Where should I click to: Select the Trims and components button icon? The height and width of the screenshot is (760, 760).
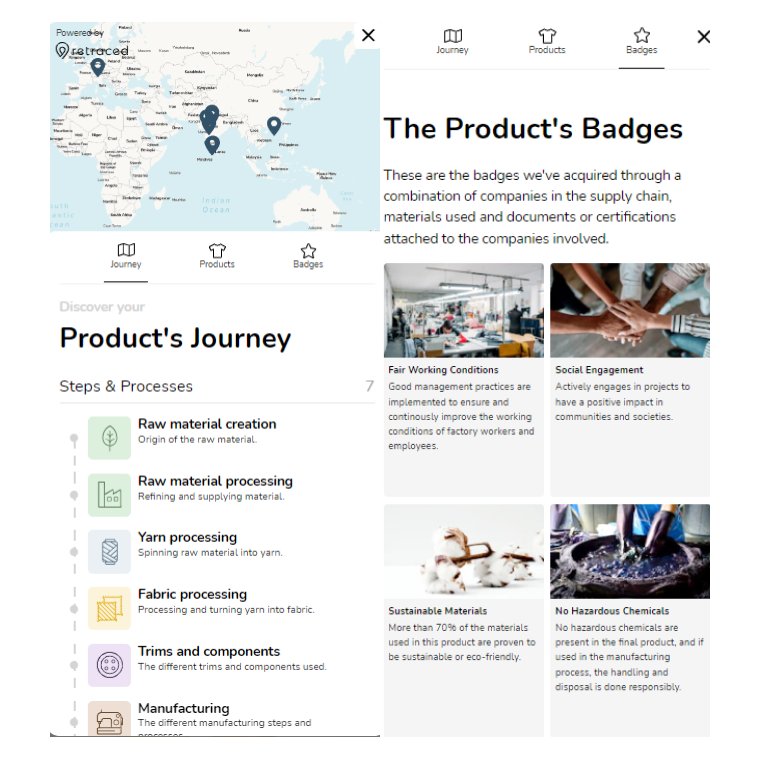109,665
